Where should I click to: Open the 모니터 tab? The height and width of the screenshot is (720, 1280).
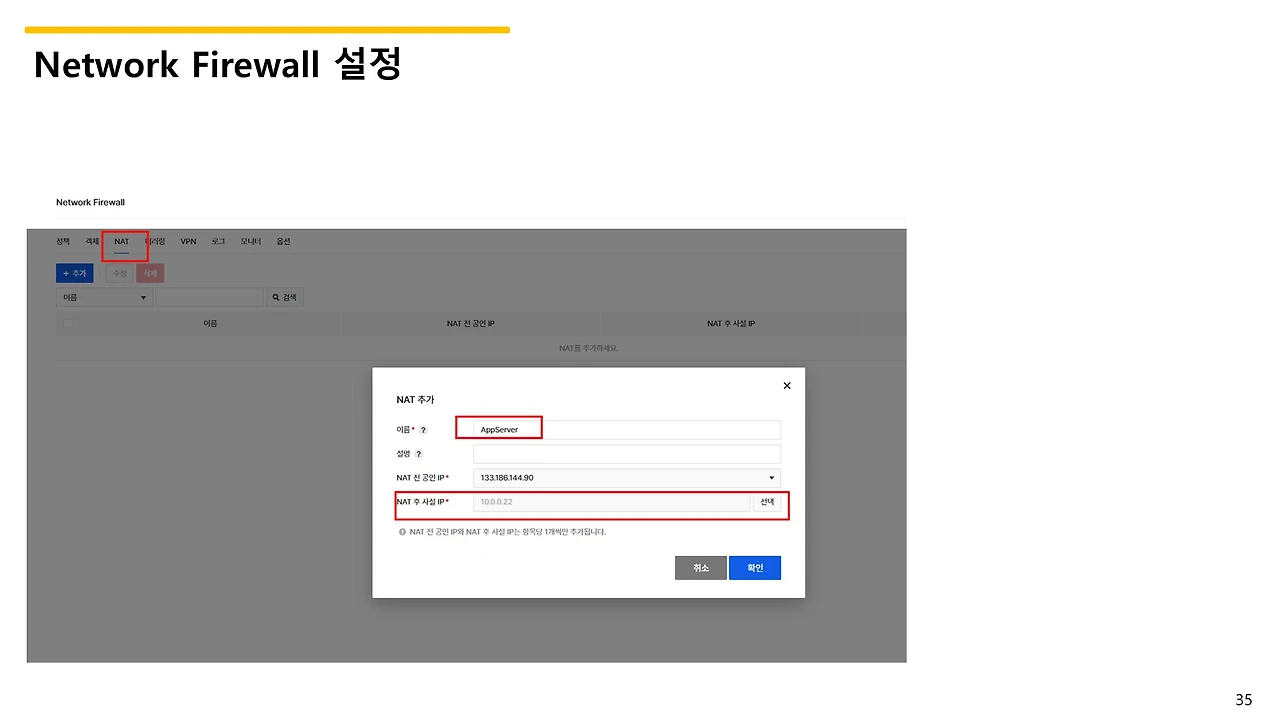(x=249, y=241)
